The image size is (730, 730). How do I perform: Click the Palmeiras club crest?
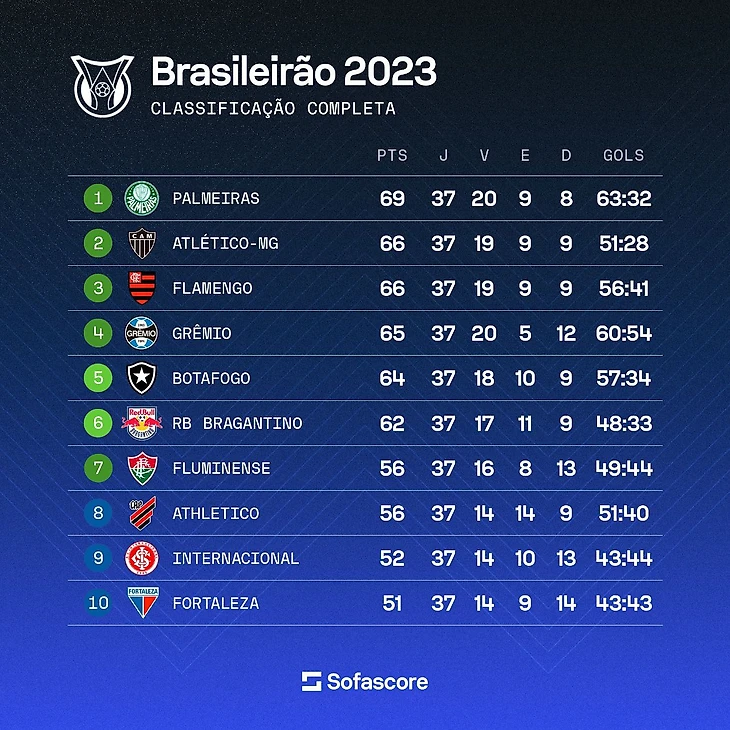click(140, 198)
